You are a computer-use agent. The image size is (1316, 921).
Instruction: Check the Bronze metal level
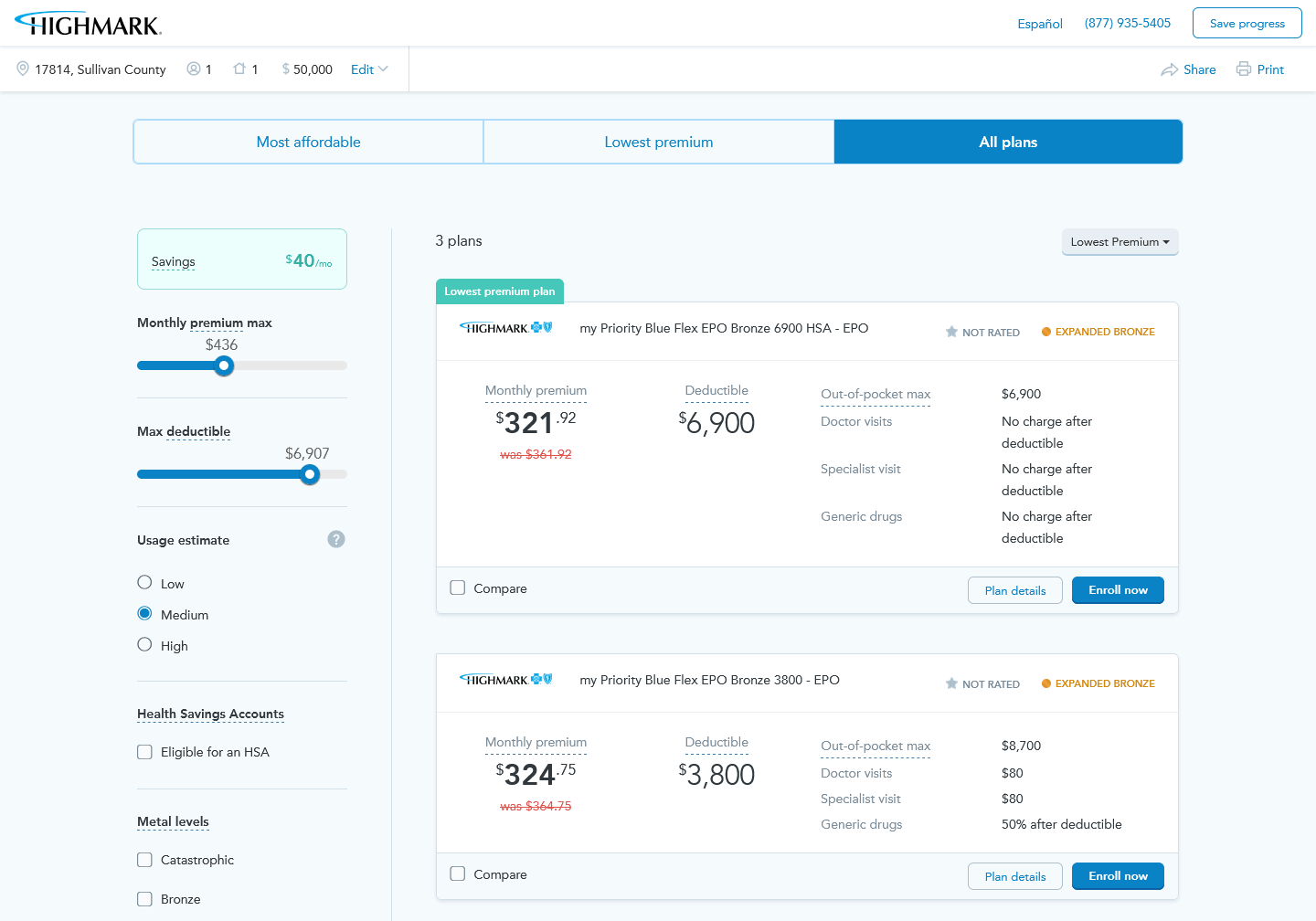(x=144, y=899)
